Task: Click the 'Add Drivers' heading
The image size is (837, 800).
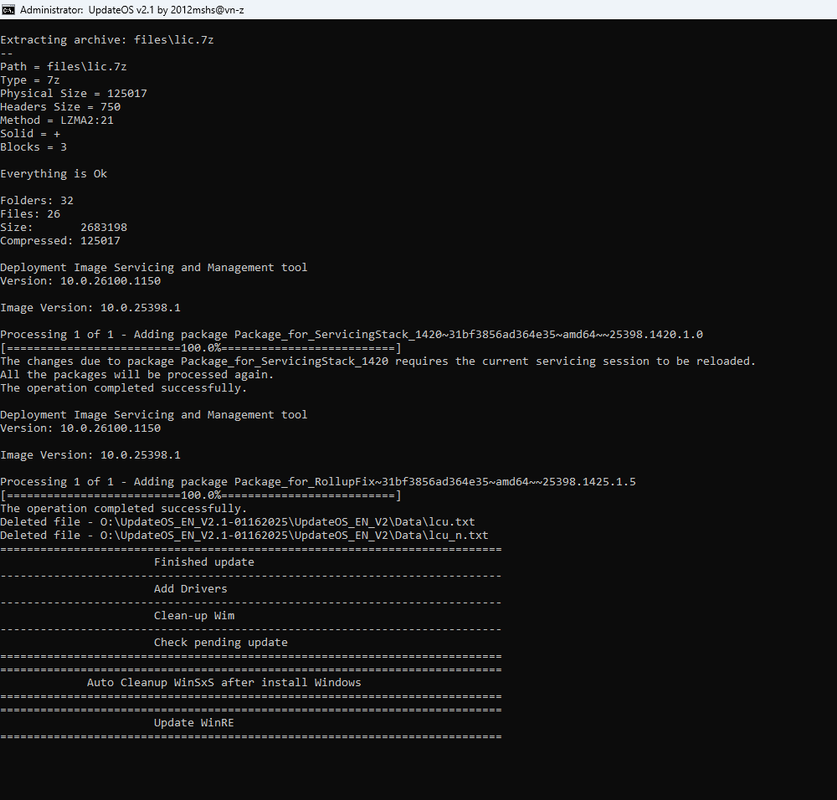Action: coord(191,589)
